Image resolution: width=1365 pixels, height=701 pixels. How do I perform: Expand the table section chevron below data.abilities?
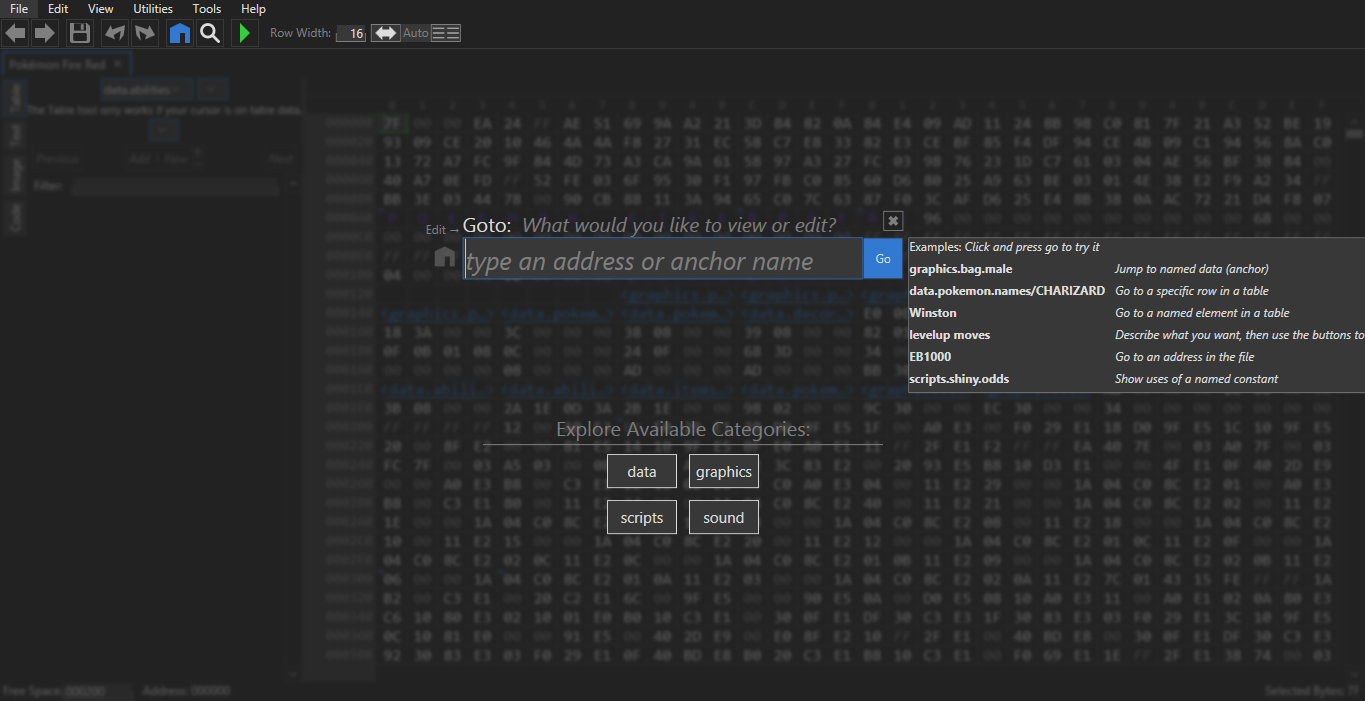tap(163, 130)
